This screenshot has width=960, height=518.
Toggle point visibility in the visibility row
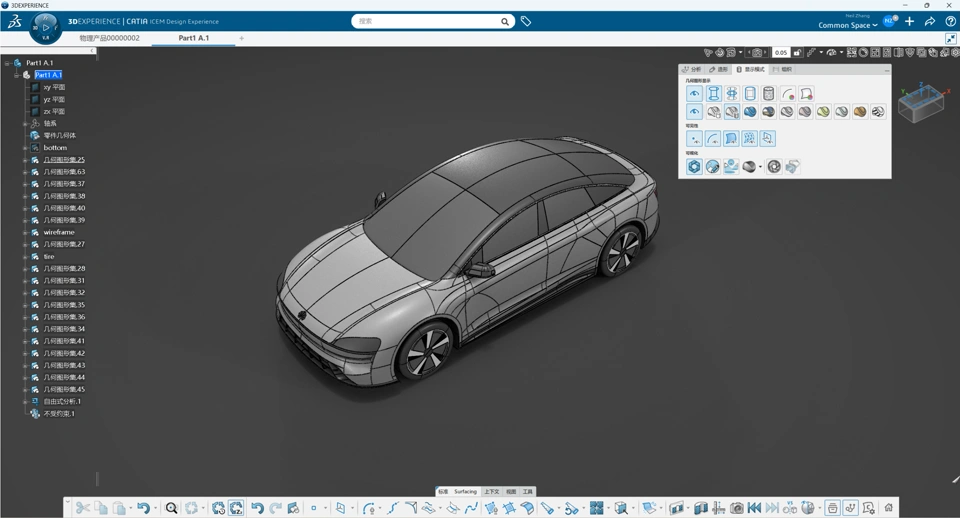[x=694, y=139]
